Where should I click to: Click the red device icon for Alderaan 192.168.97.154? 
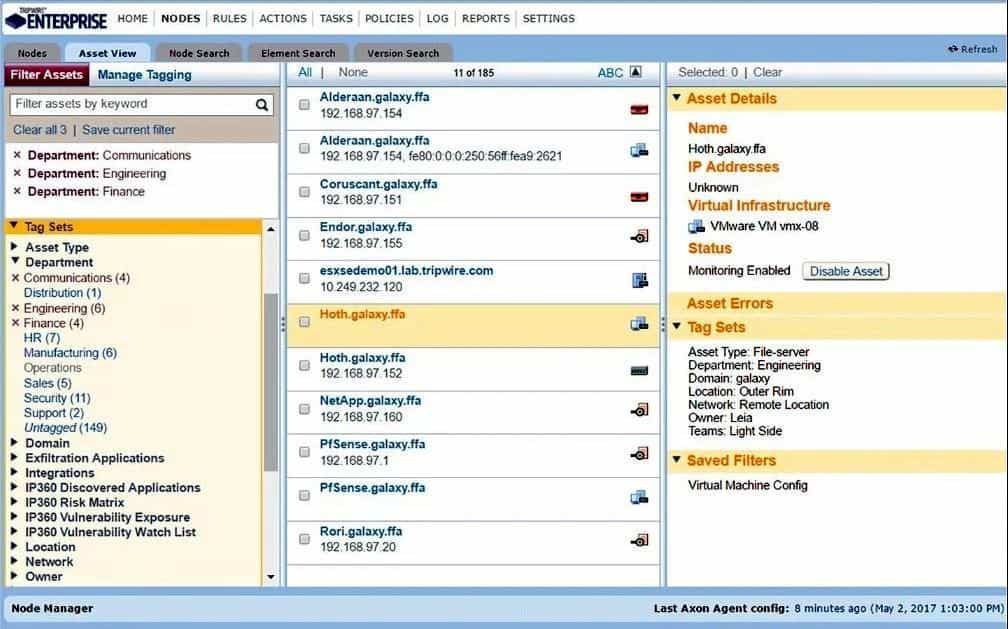pos(639,110)
